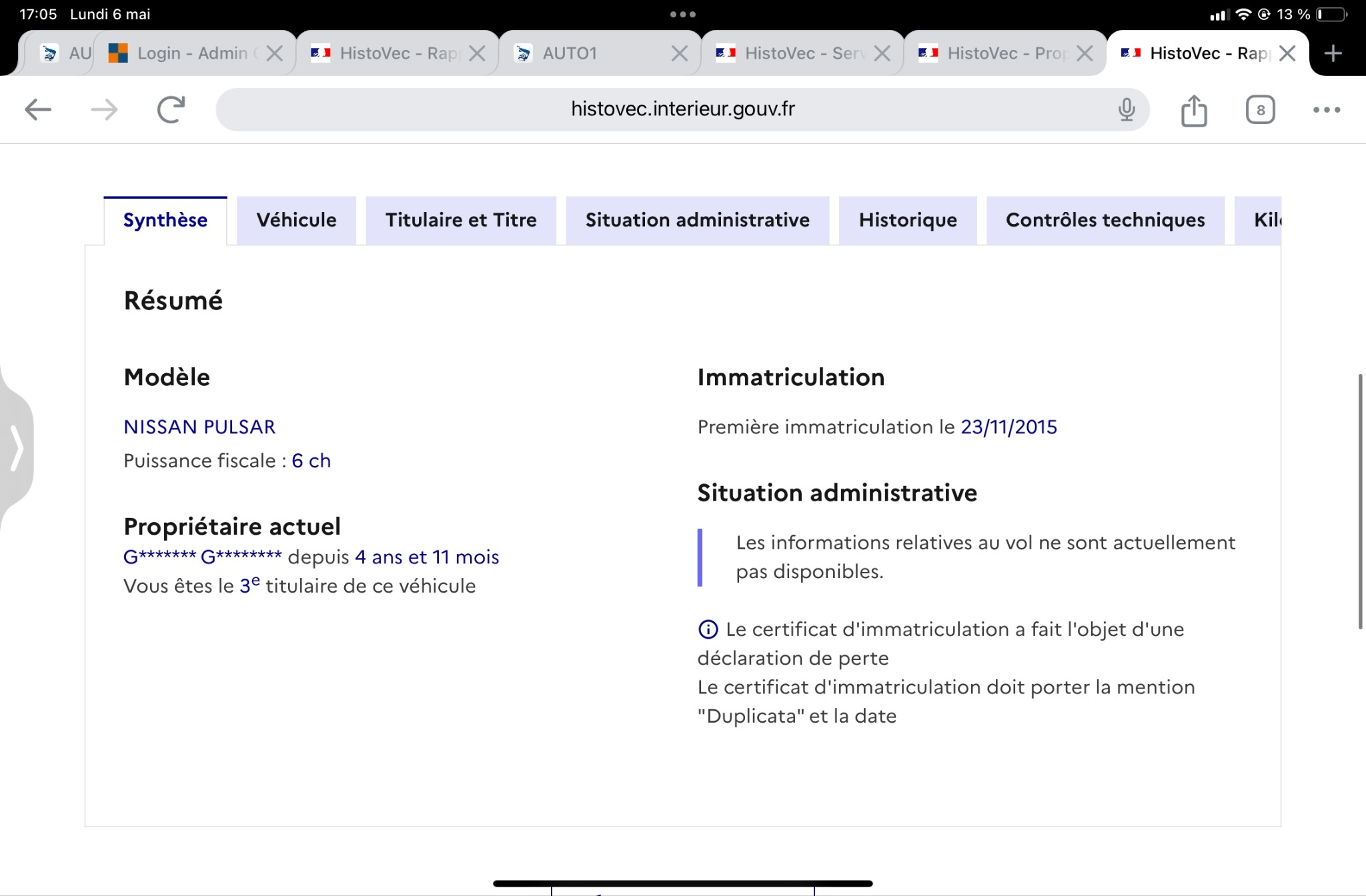1366x896 pixels.
Task: Click the Immatriculation heading
Action: coord(791,377)
